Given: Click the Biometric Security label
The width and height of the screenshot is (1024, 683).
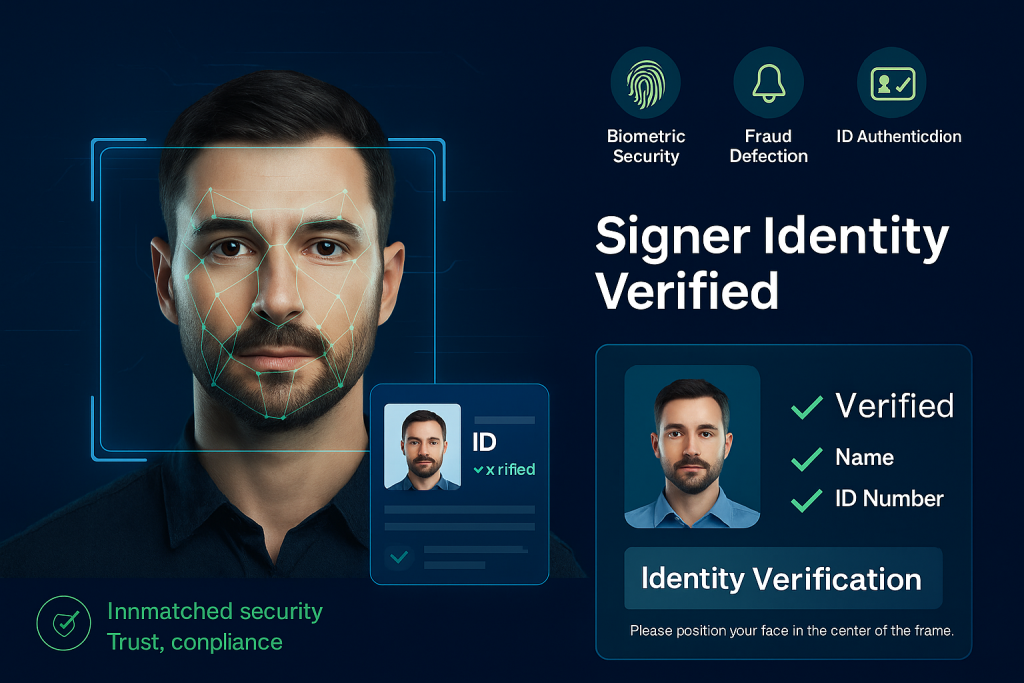Looking at the screenshot, I should 646,146.
